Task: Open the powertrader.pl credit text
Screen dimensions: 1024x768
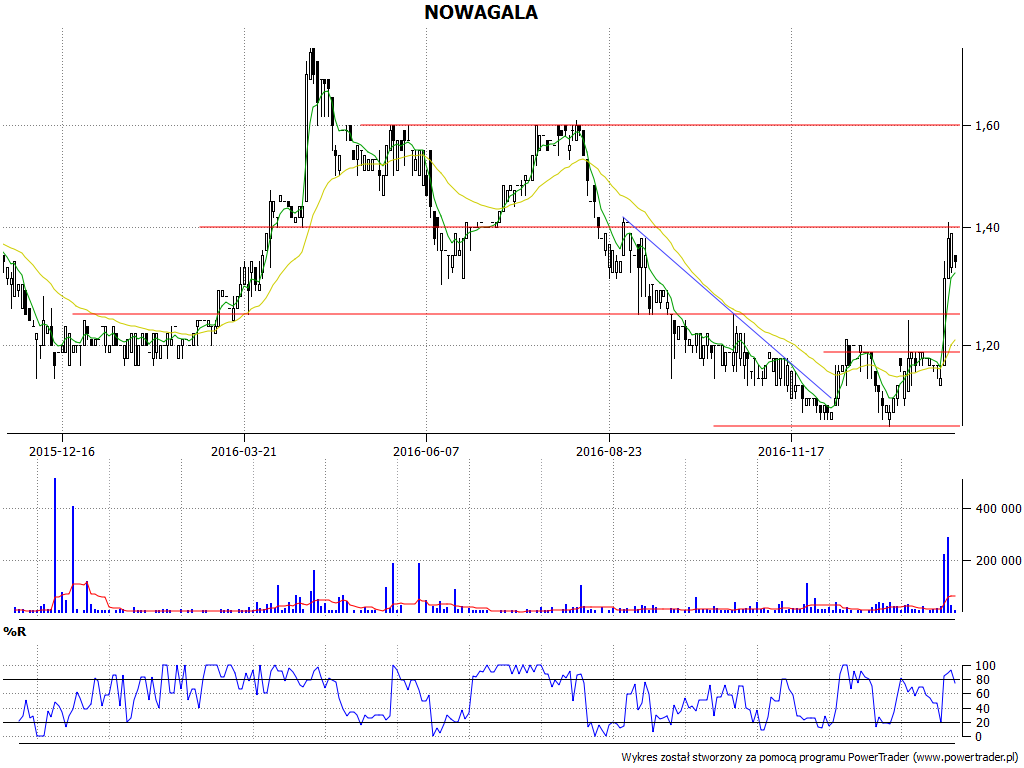Action: pos(822,758)
